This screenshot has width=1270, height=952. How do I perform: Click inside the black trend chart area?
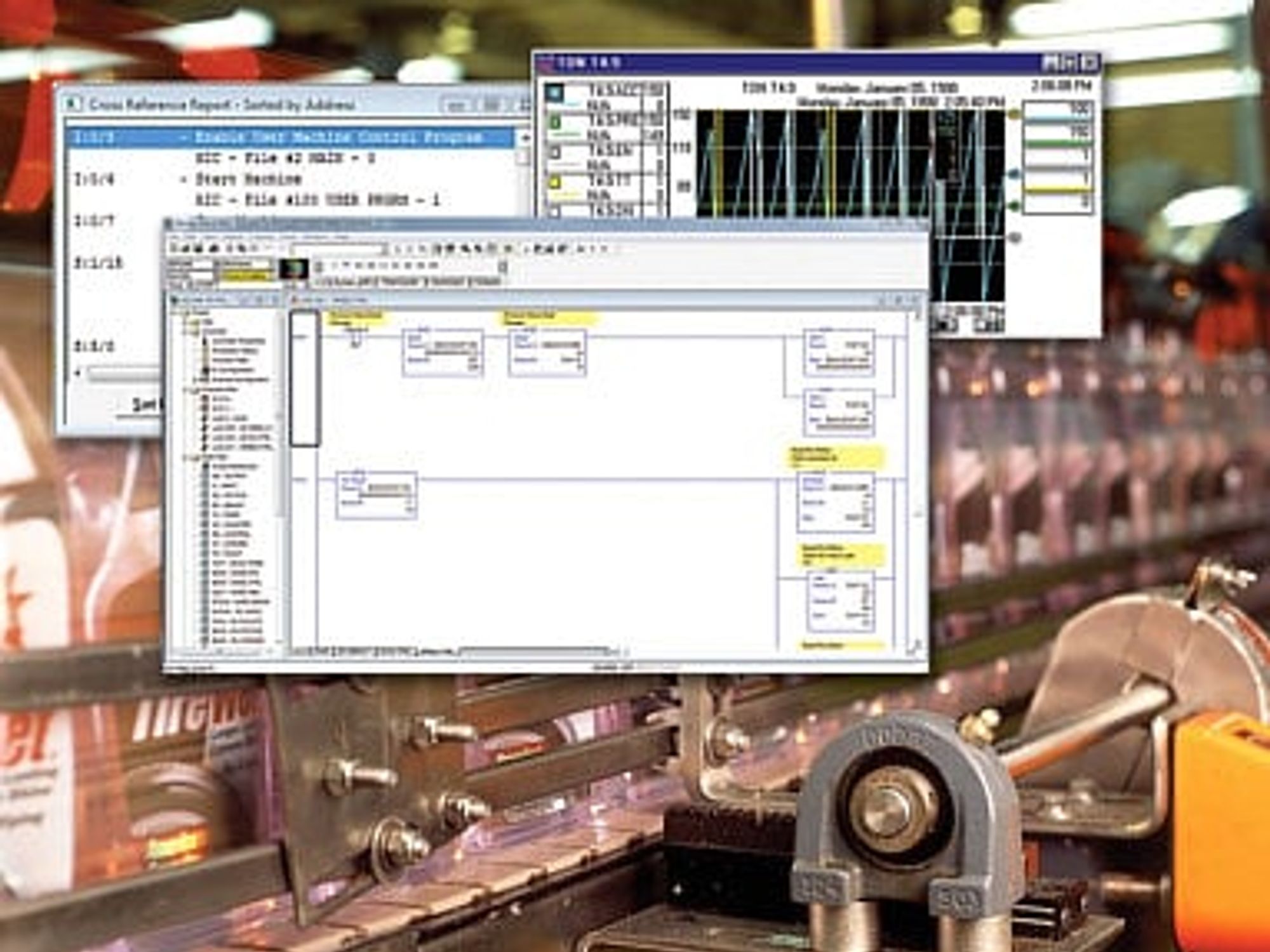(851, 164)
